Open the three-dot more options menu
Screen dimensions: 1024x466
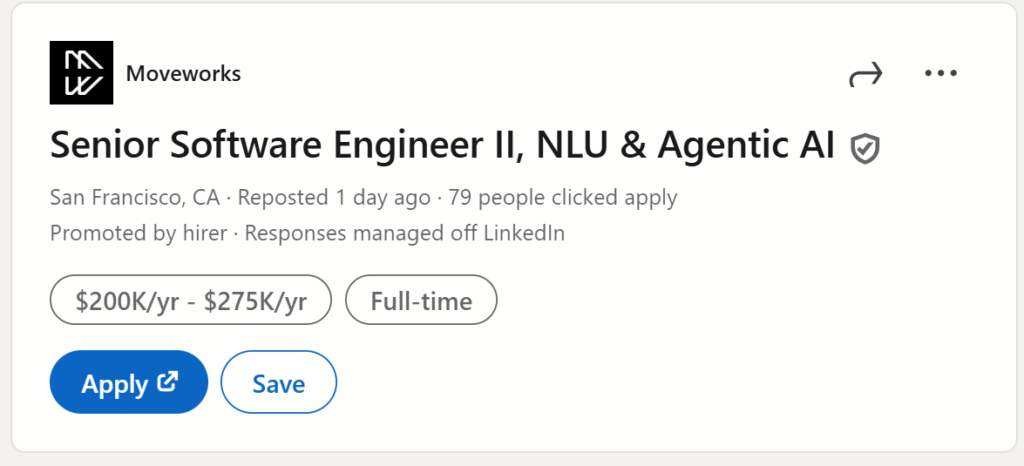[x=941, y=74]
